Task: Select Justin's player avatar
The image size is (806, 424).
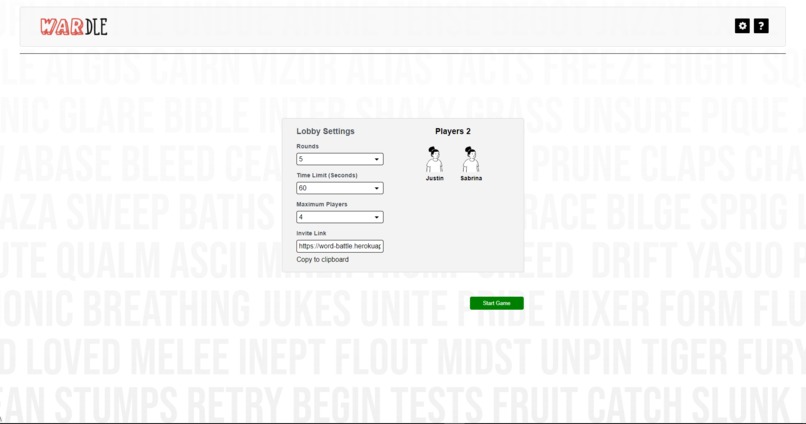Action: click(434, 159)
